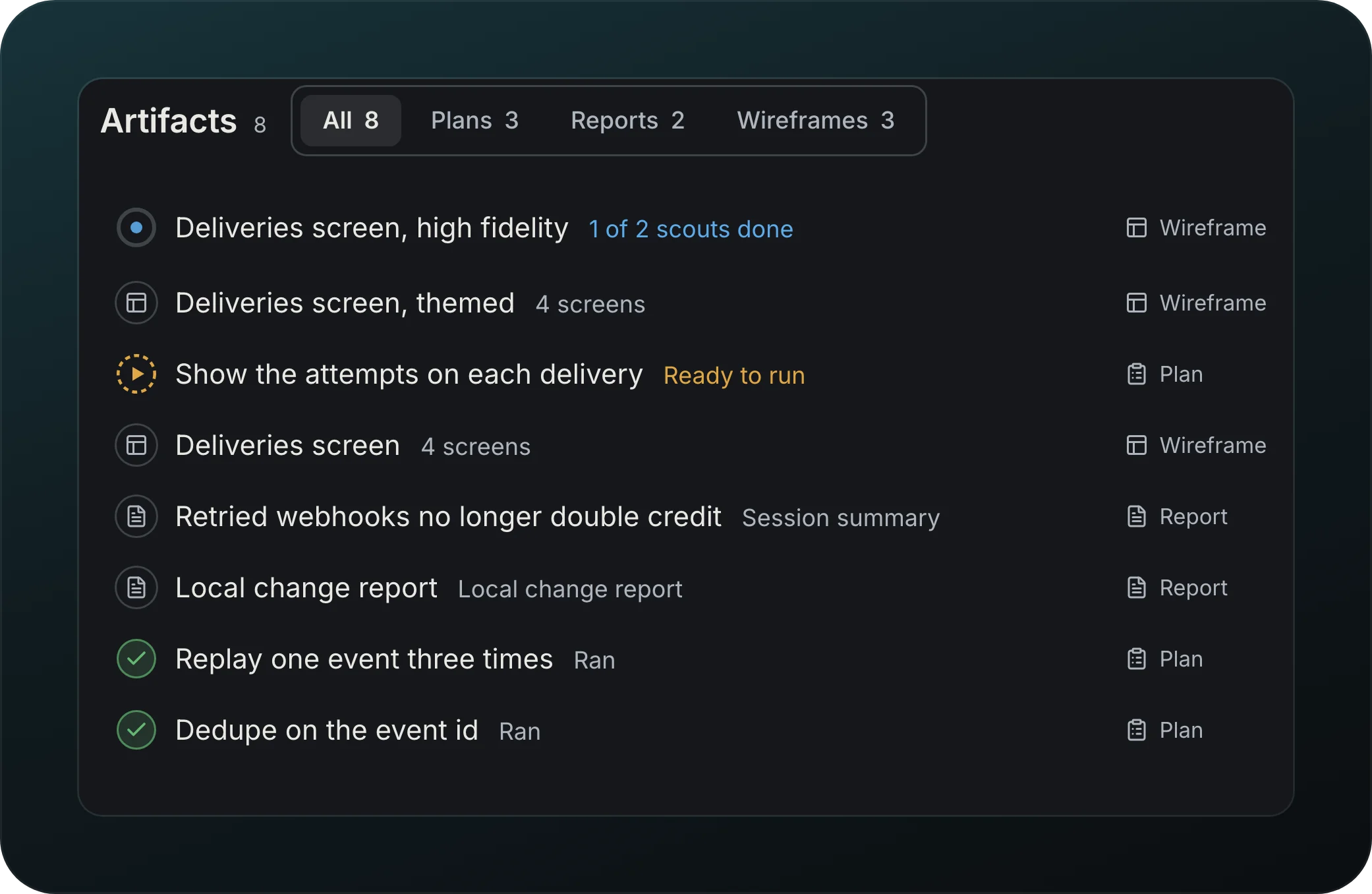Click the Wireframe type icon in the plain Deliveries screen row
The height and width of the screenshot is (894, 1372).
pyautogui.click(x=1137, y=445)
